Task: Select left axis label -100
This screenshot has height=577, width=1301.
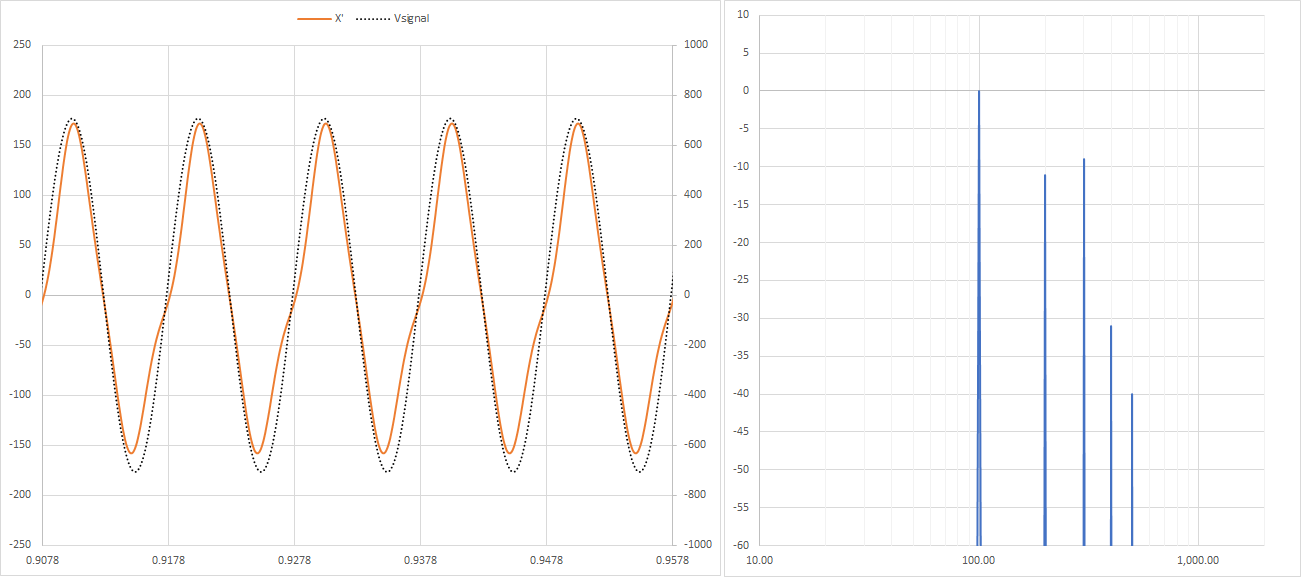Action: tap(20, 395)
